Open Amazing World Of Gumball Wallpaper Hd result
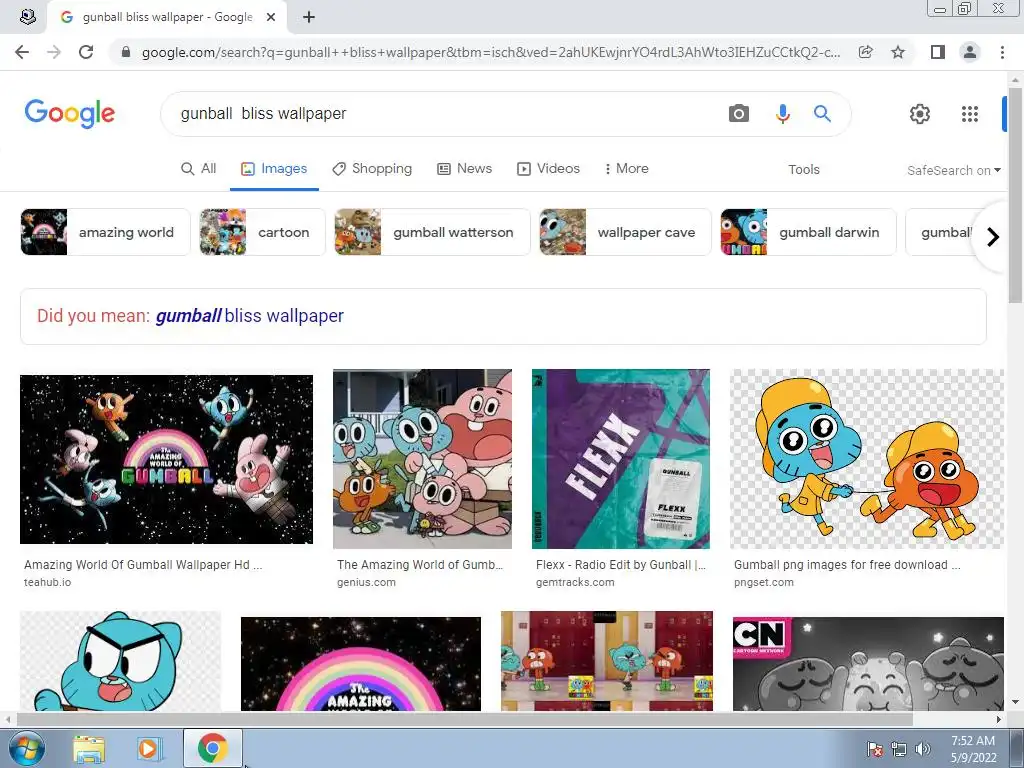The width and height of the screenshot is (1024, 768). point(143,565)
